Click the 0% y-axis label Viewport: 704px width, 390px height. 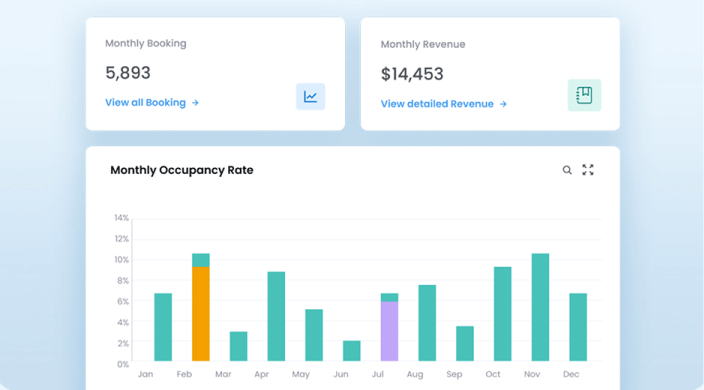pos(123,364)
